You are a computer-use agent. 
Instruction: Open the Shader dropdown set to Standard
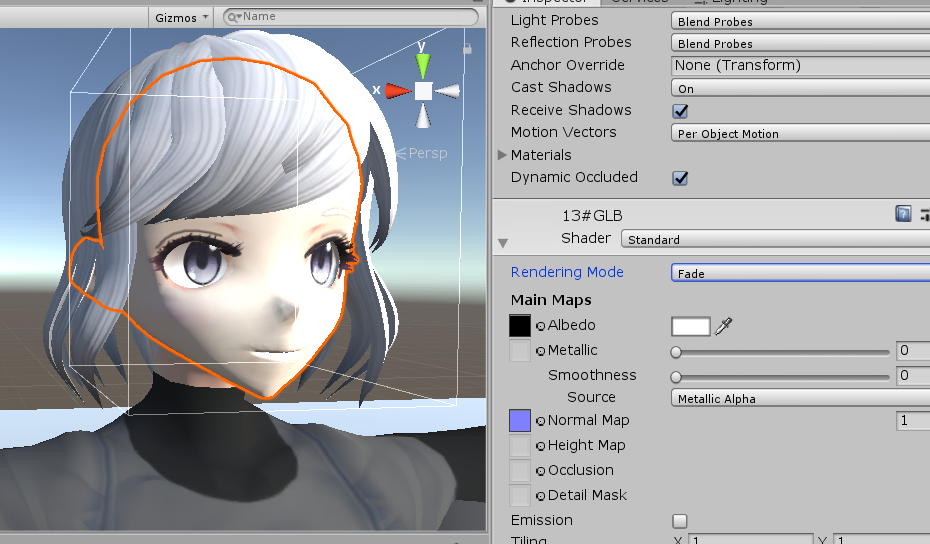775,239
